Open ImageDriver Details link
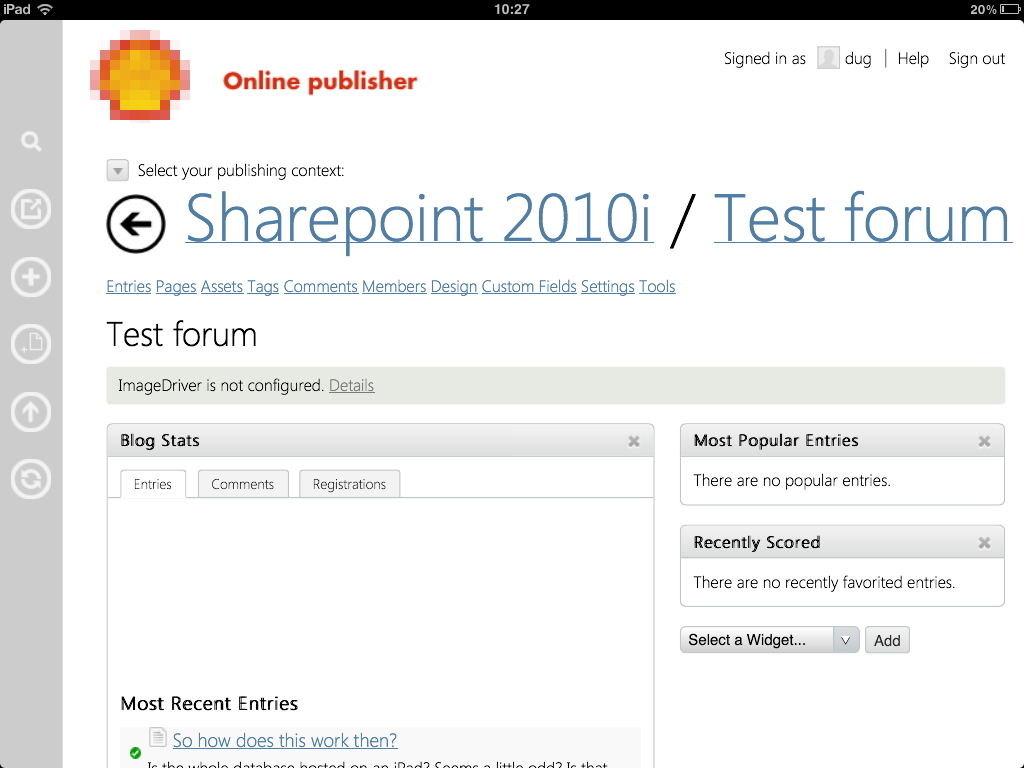1024x768 pixels. (351, 385)
